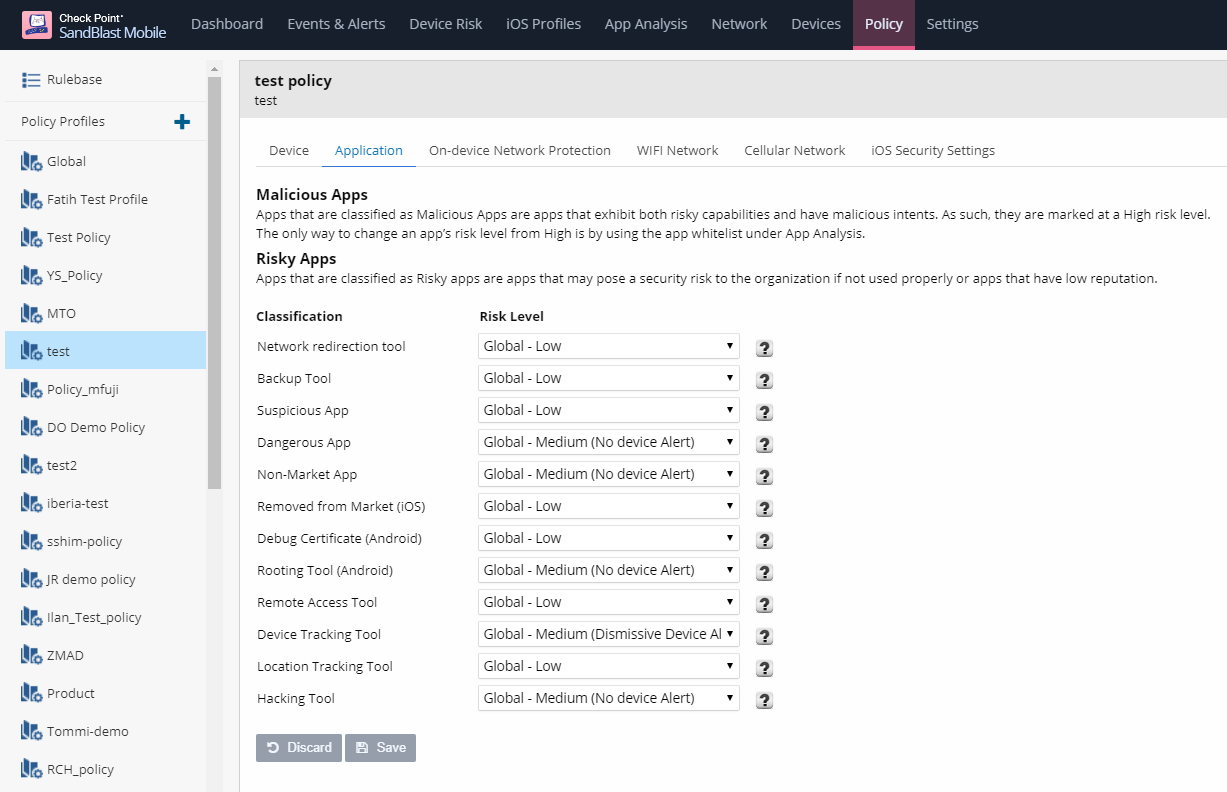The width and height of the screenshot is (1227, 792).
Task: Open help for Device Tracking Tool
Action: point(764,636)
